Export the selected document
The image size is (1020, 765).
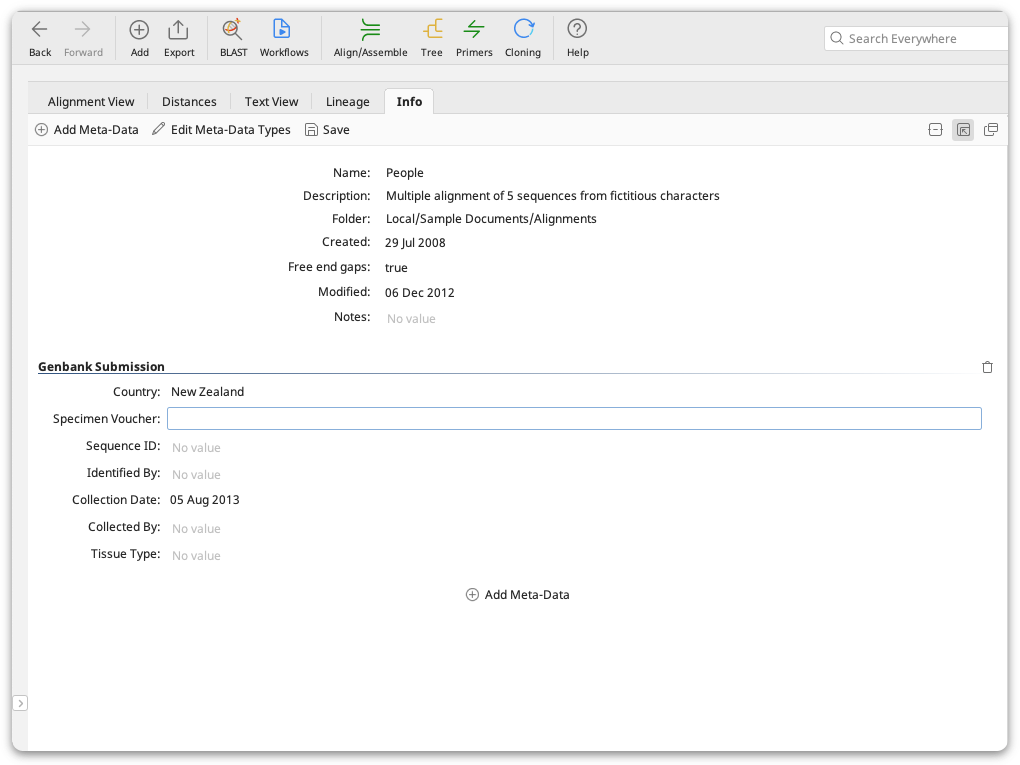[x=179, y=38]
